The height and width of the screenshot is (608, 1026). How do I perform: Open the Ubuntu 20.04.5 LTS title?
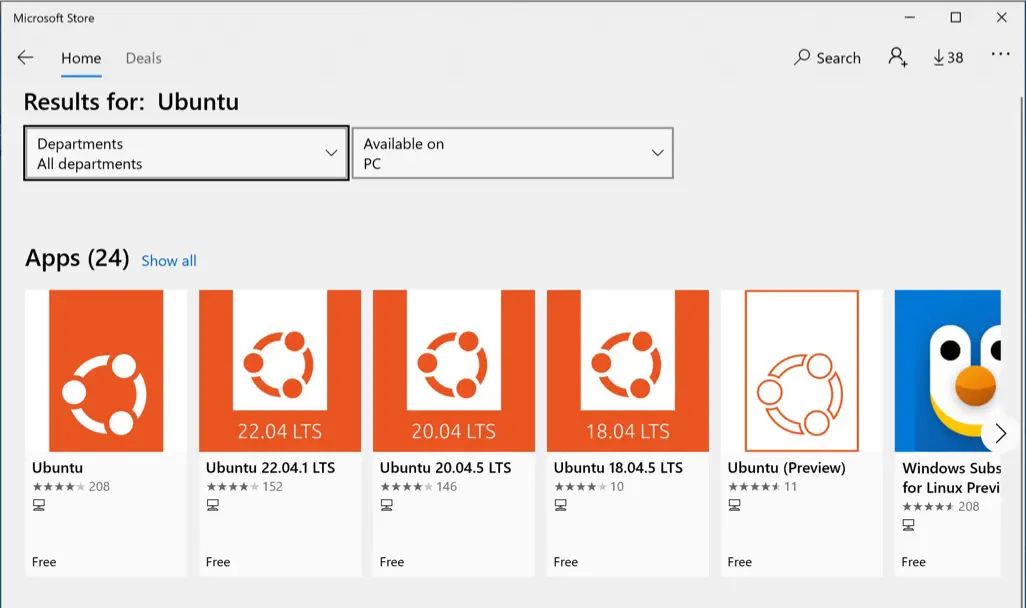(445, 468)
